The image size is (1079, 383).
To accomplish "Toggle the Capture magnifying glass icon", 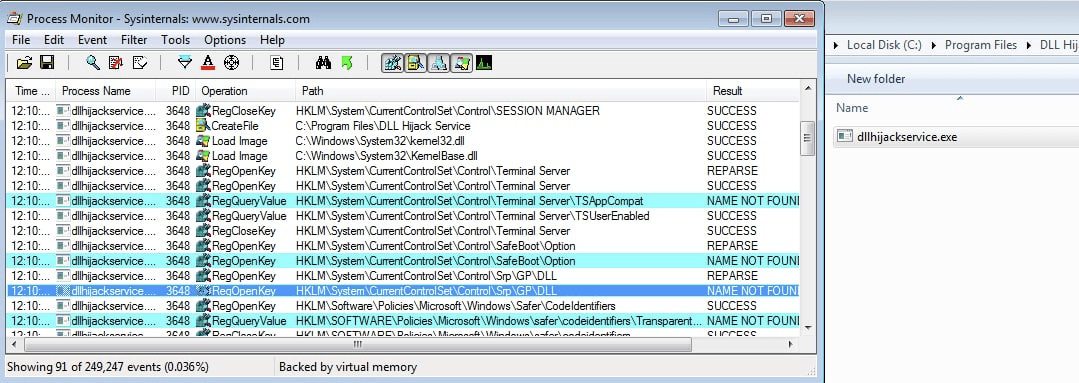I will [93, 63].
